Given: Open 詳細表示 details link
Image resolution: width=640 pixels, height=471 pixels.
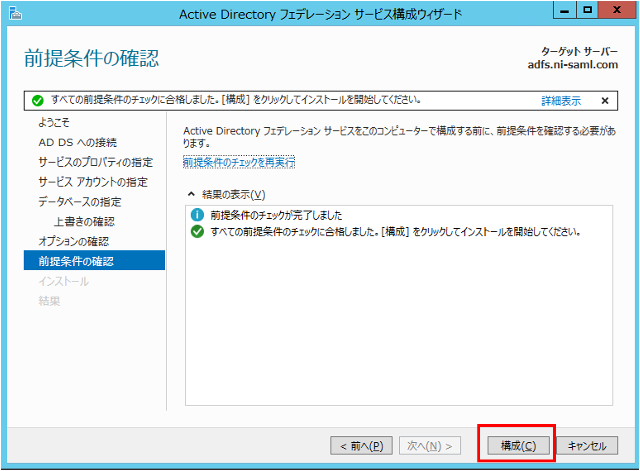Looking at the screenshot, I should [561, 100].
